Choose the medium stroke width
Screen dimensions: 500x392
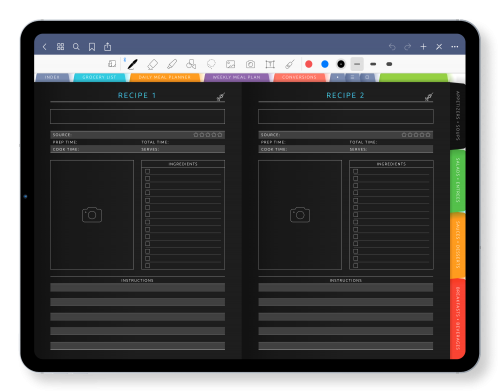coord(373,64)
